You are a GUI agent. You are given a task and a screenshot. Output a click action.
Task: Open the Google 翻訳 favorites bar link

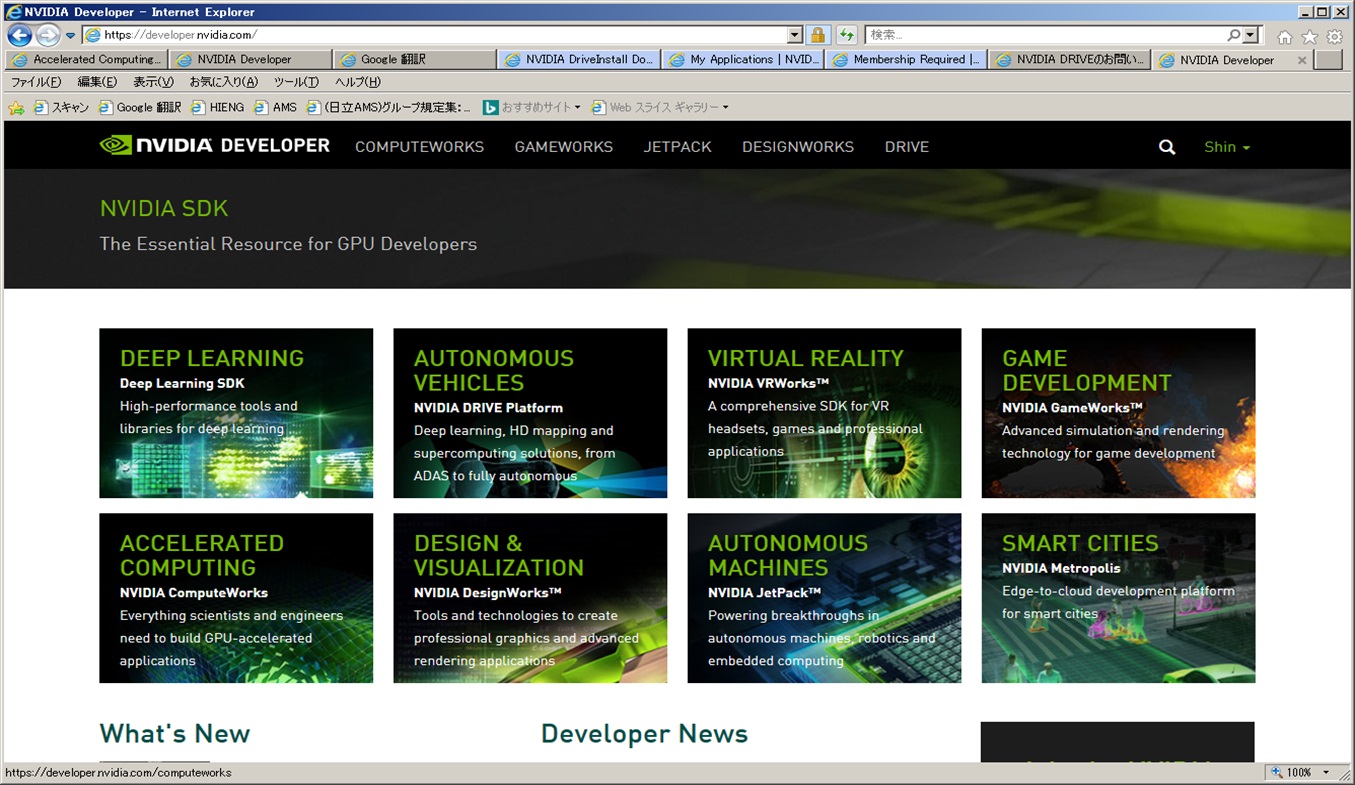click(140, 107)
